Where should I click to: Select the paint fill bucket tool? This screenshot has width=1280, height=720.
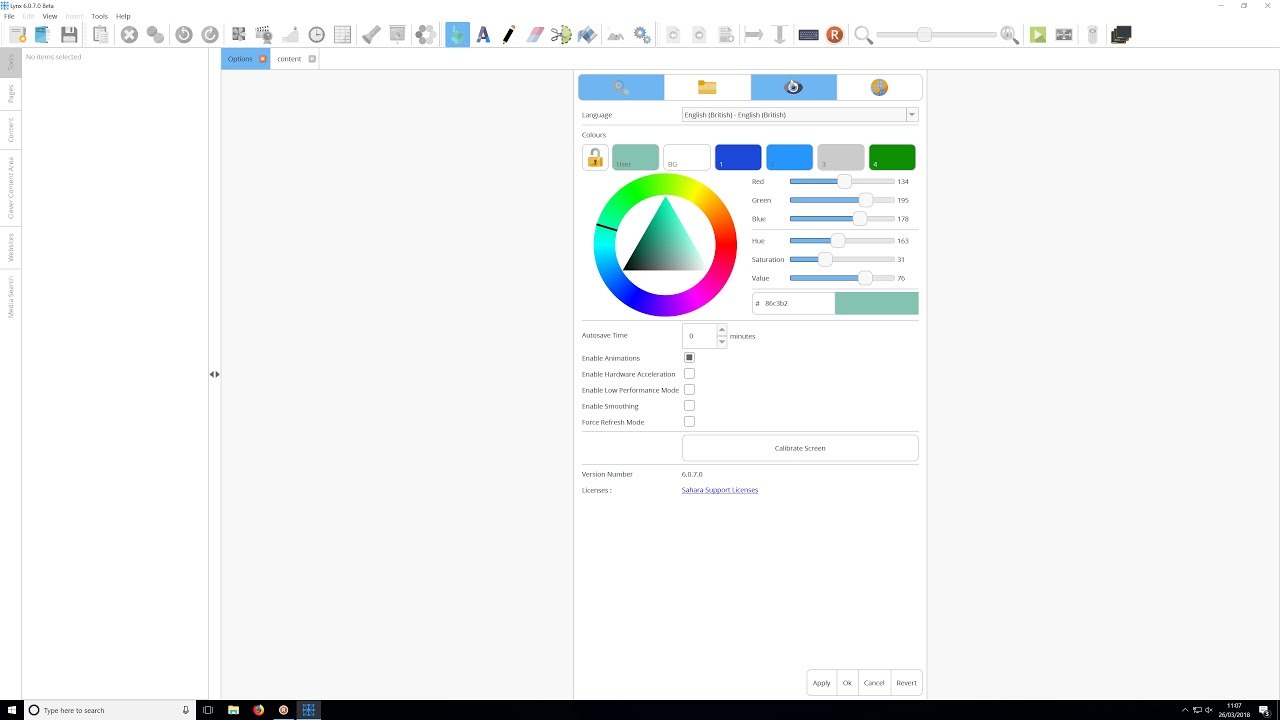[x=587, y=35]
